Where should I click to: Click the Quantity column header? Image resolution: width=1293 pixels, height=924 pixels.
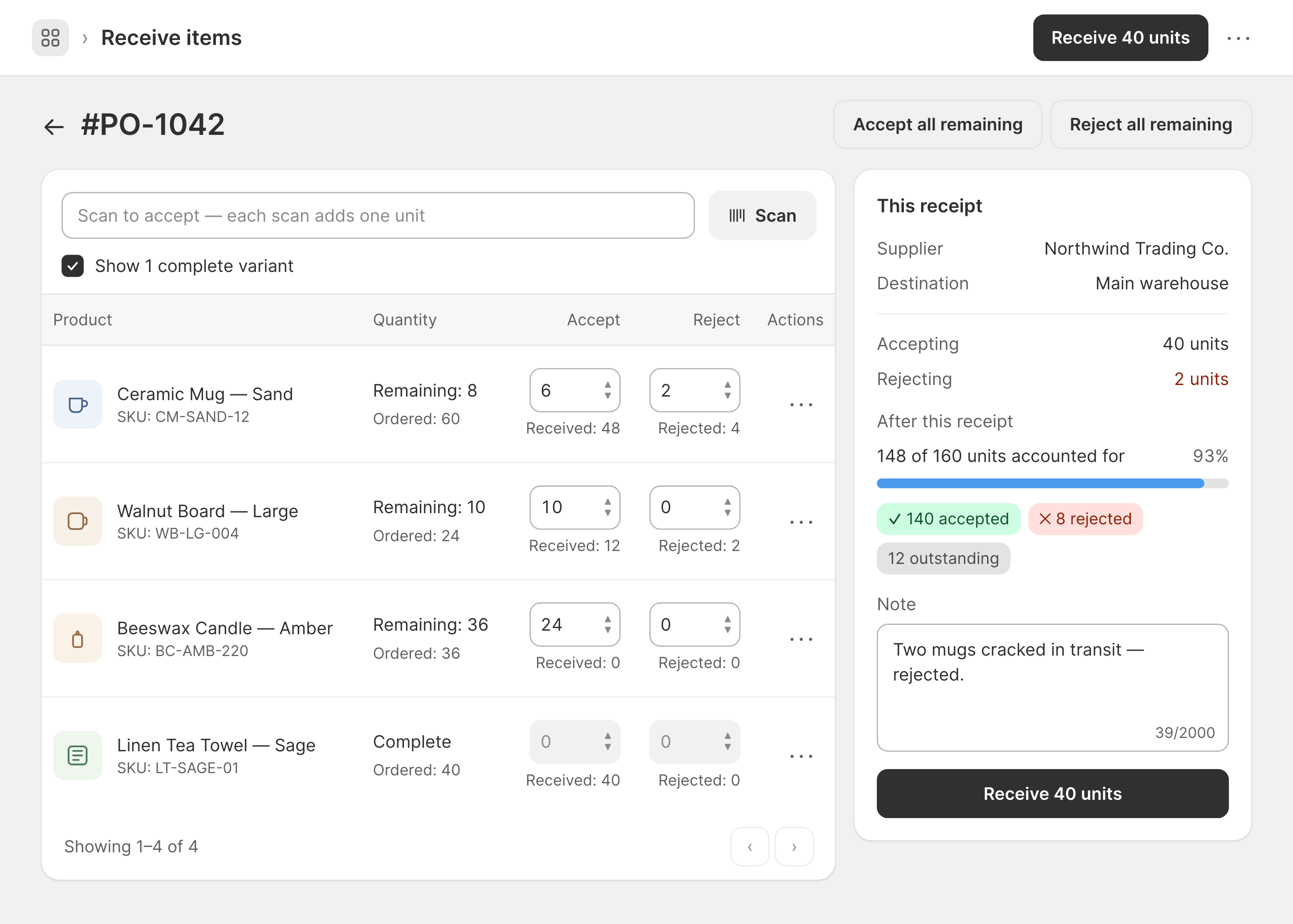pyautogui.click(x=405, y=320)
